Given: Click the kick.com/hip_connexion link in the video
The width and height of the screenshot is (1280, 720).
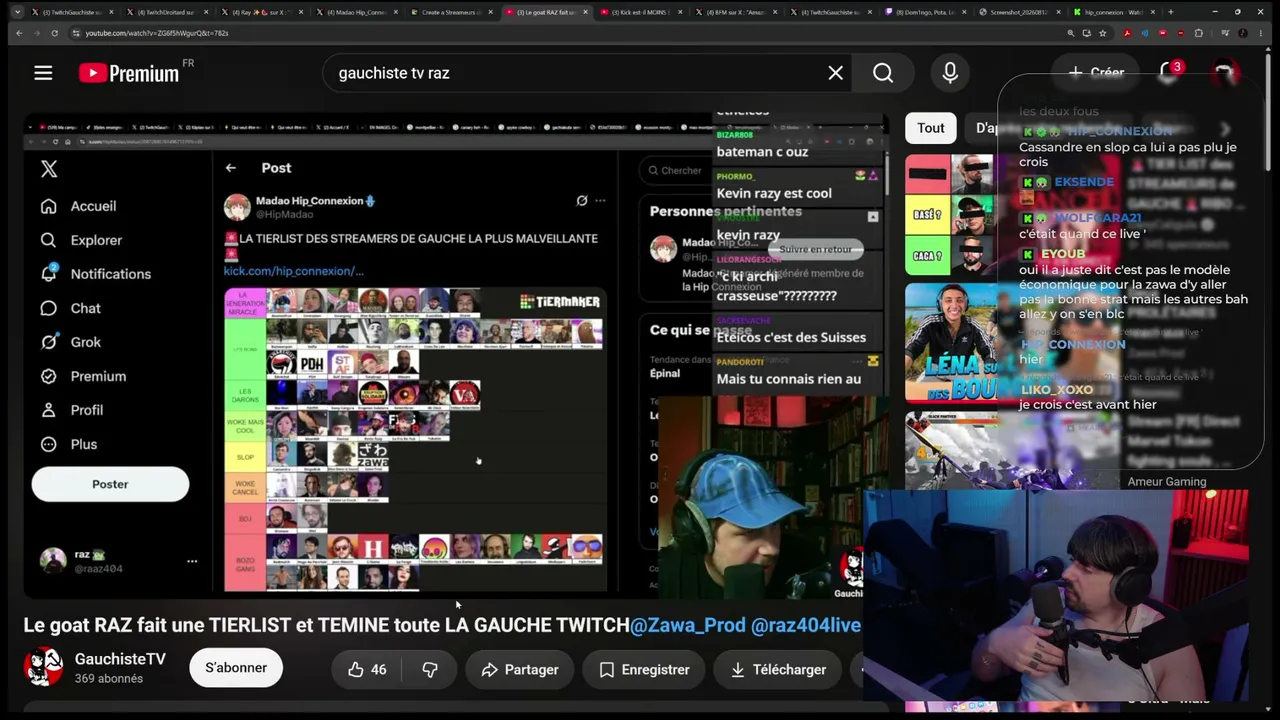Looking at the screenshot, I should pos(293,271).
